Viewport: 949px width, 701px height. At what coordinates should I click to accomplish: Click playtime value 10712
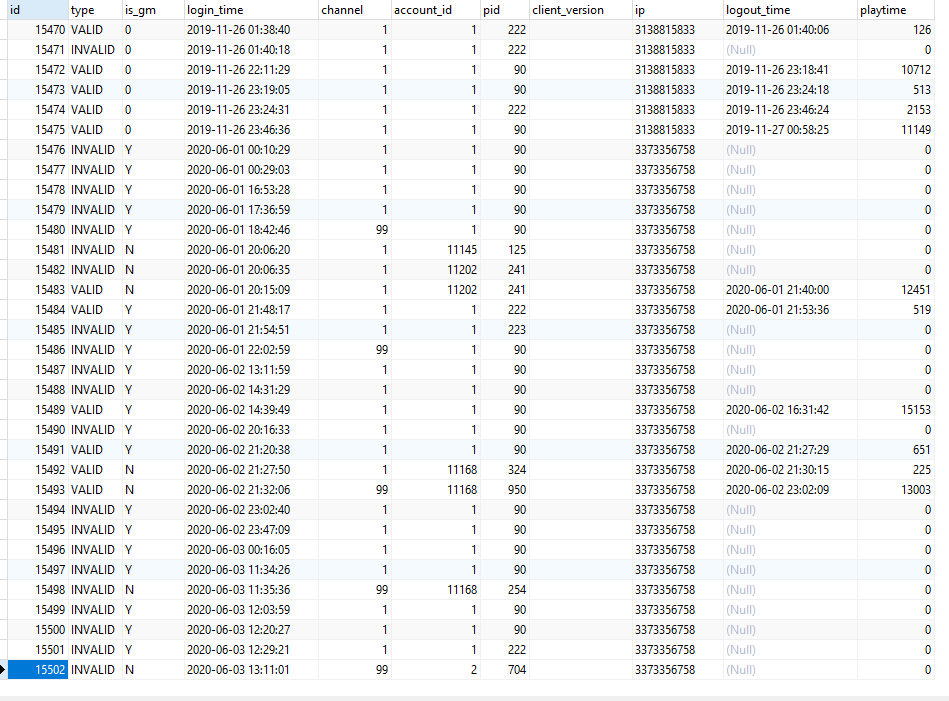[916, 70]
